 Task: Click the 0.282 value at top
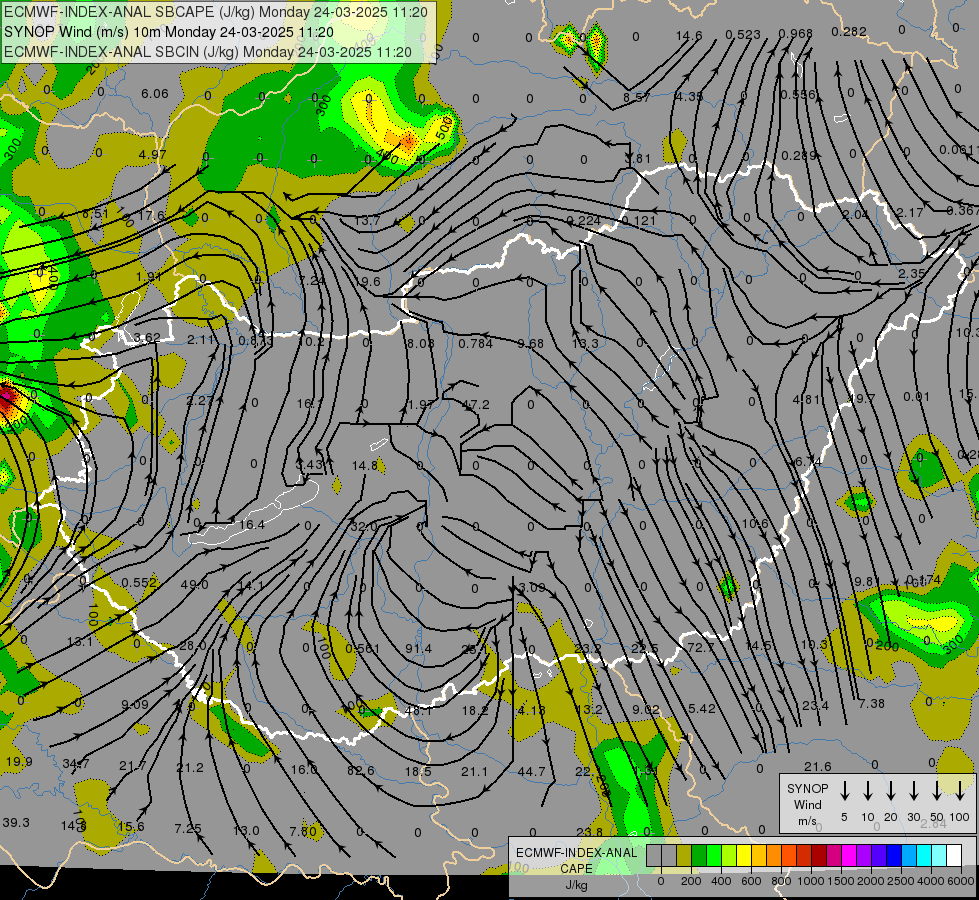click(x=849, y=31)
